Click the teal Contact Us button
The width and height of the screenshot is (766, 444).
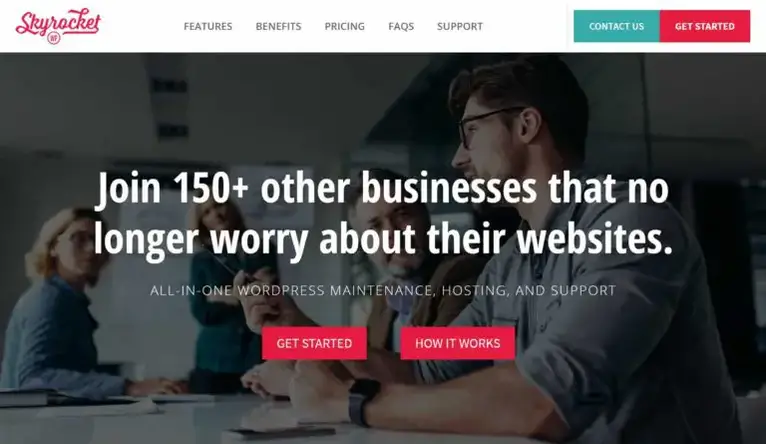617,26
